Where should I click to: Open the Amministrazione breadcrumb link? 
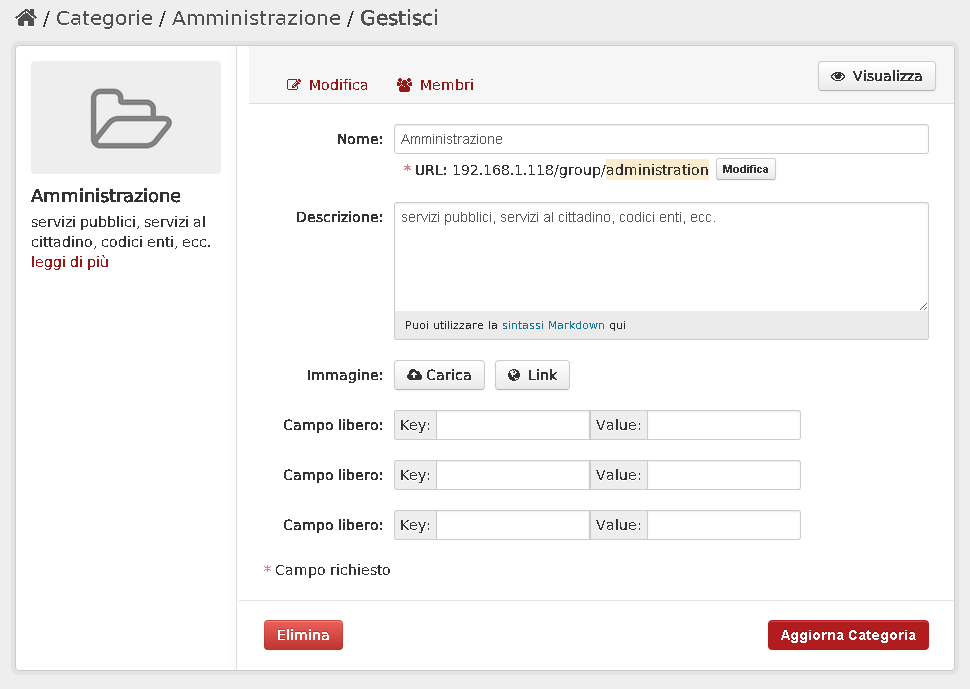click(x=256, y=18)
